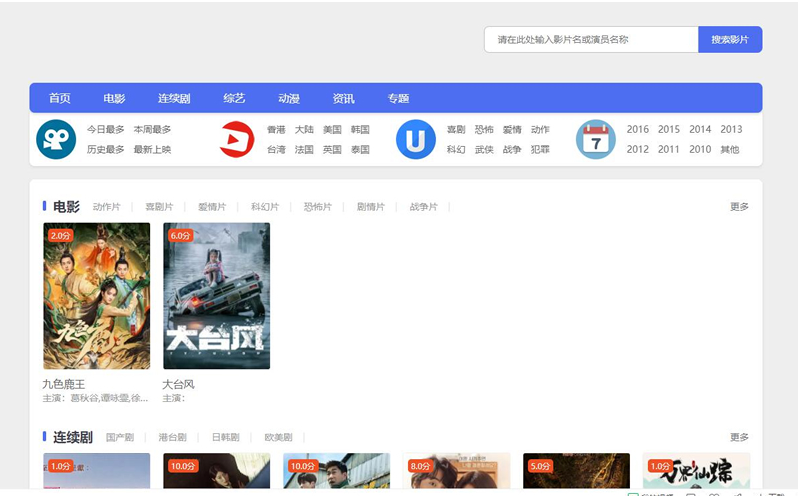Open 动作片 subcategory in 电影 section
The image size is (800, 496).
(x=107, y=207)
